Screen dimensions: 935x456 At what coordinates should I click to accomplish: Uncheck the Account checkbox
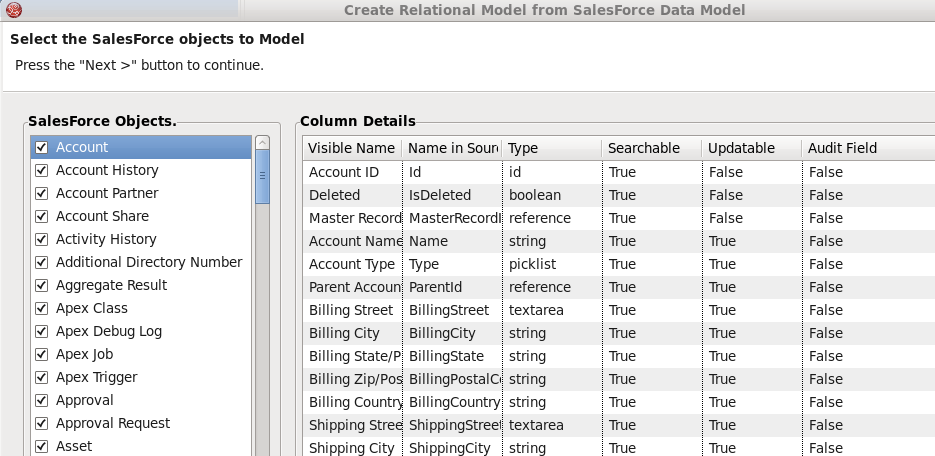(41, 147)
